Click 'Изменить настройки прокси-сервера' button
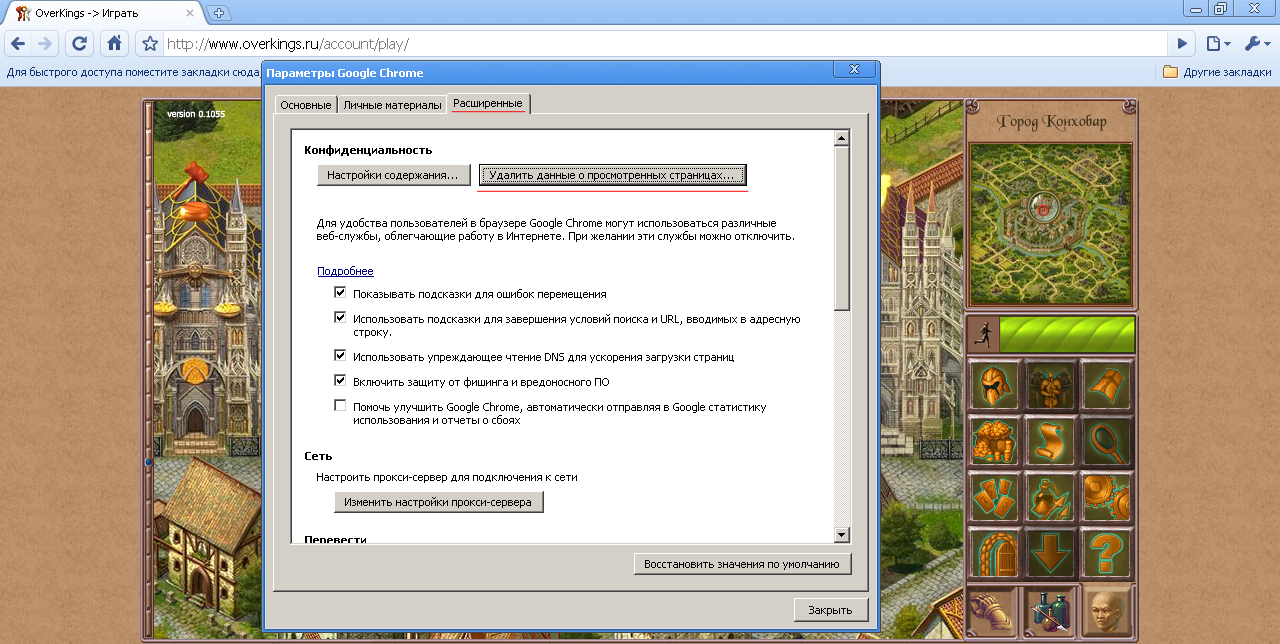The height and width of the screenshot is (644, 1280). click(439, 501)
